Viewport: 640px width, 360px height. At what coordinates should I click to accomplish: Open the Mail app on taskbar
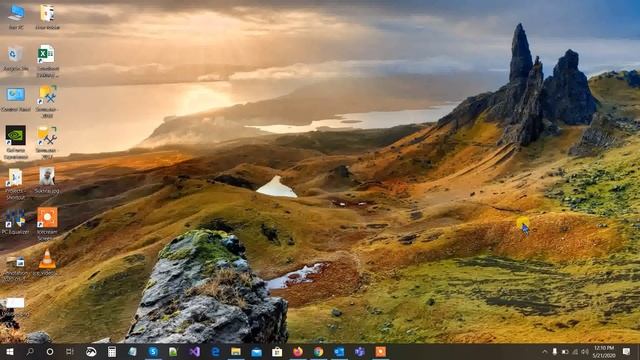[x=256, y=351]
